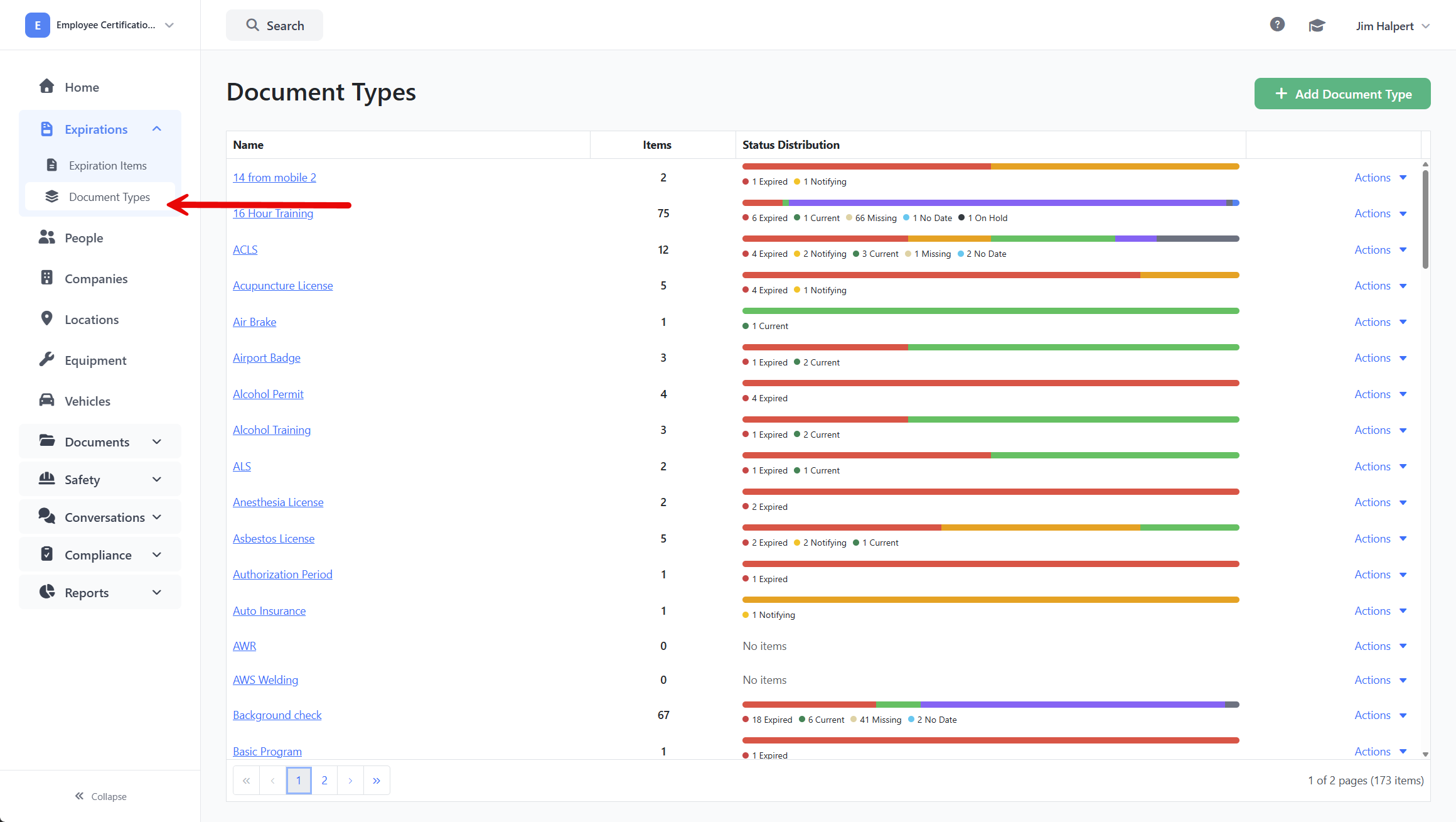The image size is (1456, 822).
Task: Select Document Types in sidebar
Action: (109, 197)
